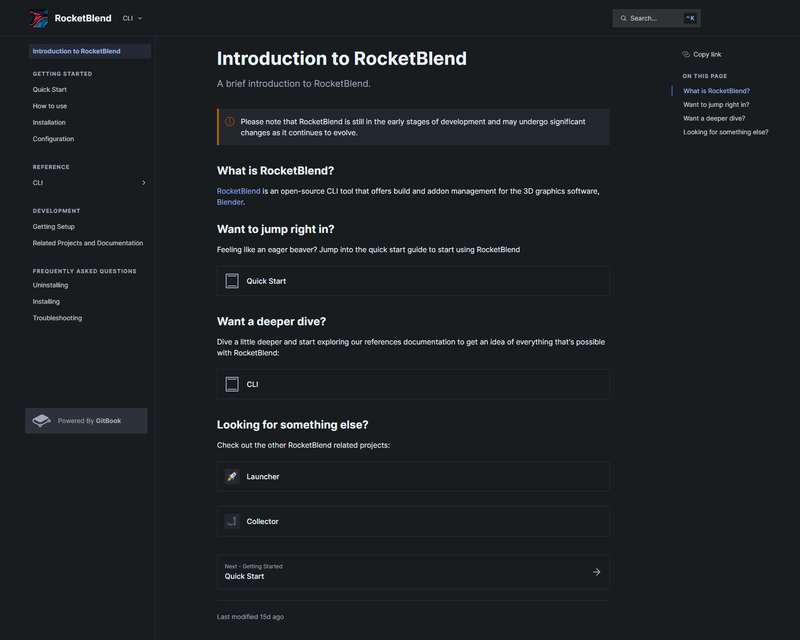Jump to 'Want a deeper dive?' section
Image resolution: width=800 pixels, height=640 pixels.
click(x=714, y=118)
